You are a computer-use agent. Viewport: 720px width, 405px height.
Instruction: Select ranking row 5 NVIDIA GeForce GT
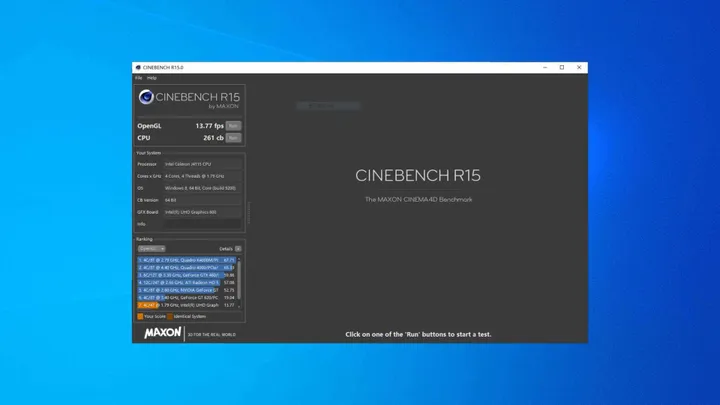click(186, 290)
